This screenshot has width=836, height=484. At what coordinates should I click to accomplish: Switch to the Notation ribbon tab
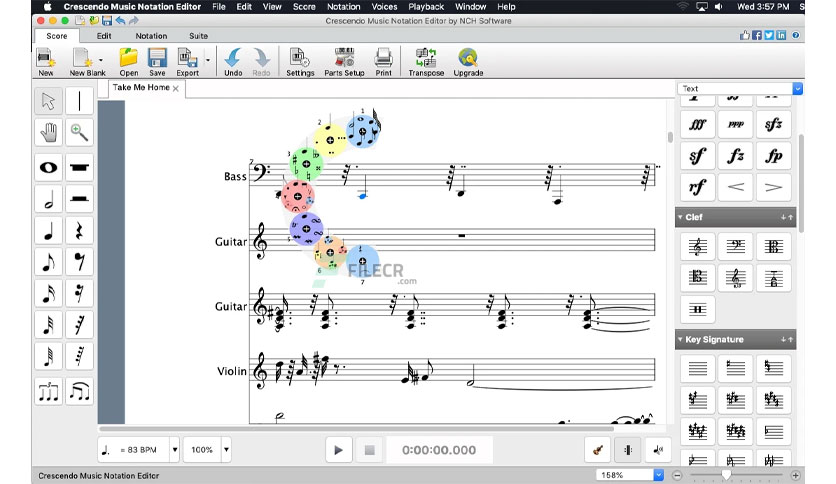click(151, 36)
